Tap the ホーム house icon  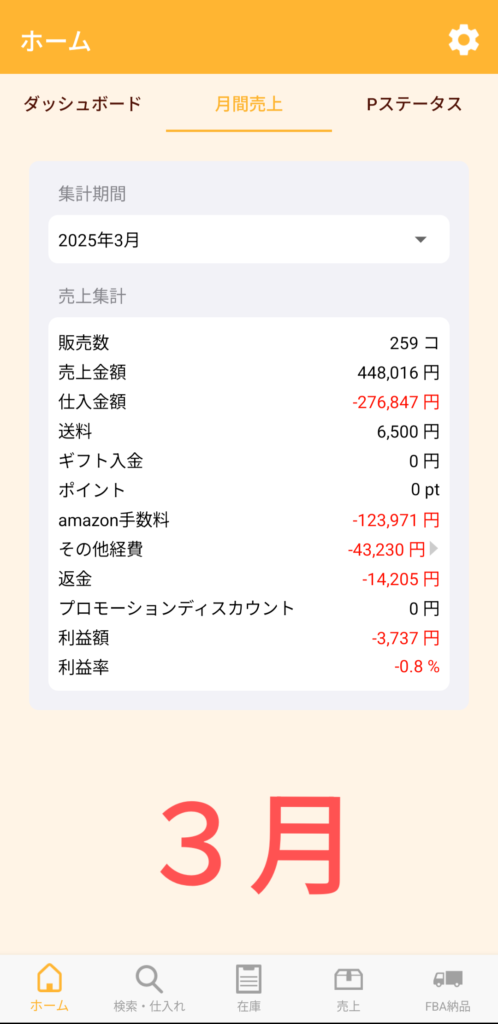click(x=50, y=978)
